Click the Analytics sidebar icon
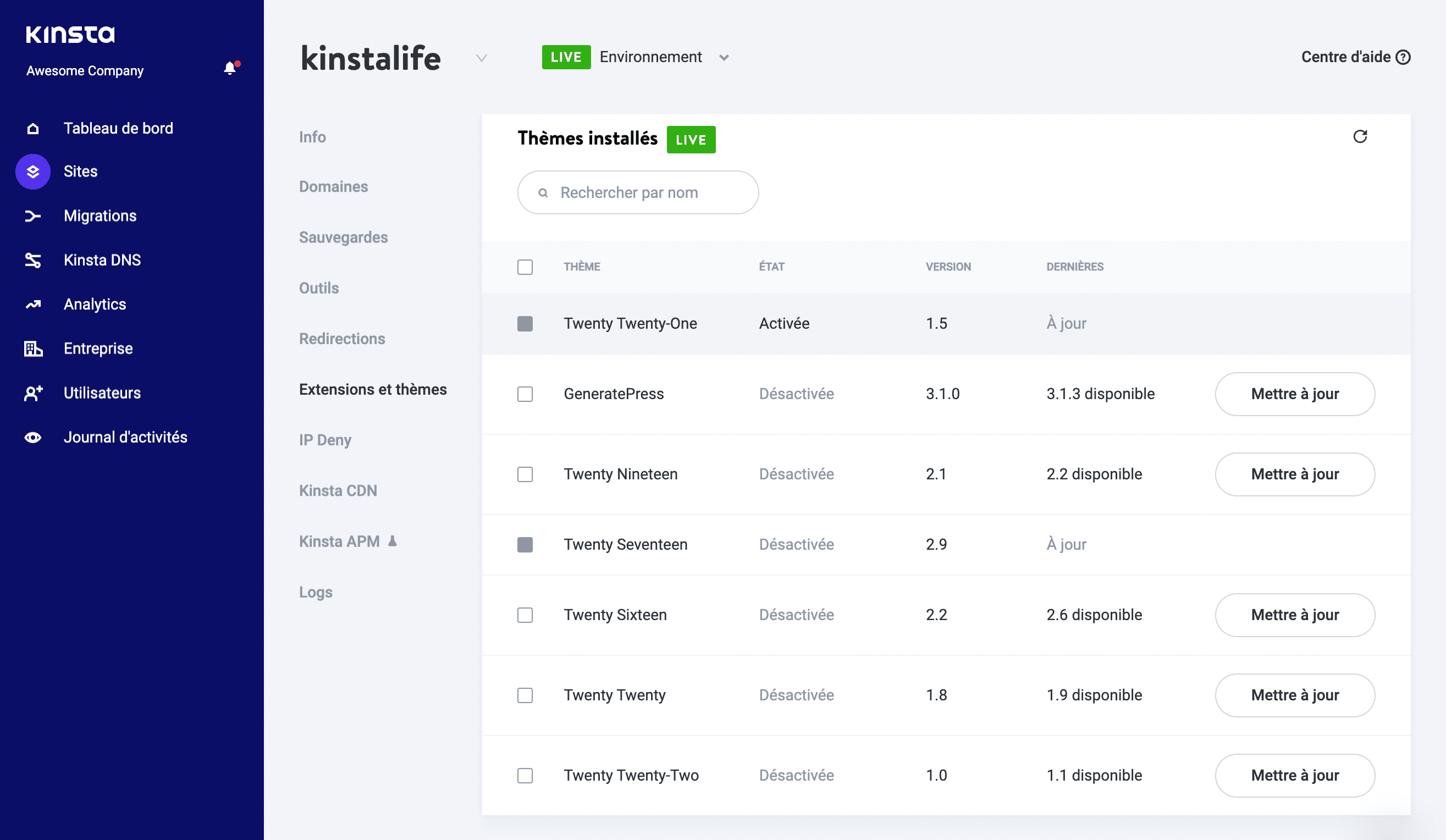Viewport: 1446px width, 840px height. [32, 304]
